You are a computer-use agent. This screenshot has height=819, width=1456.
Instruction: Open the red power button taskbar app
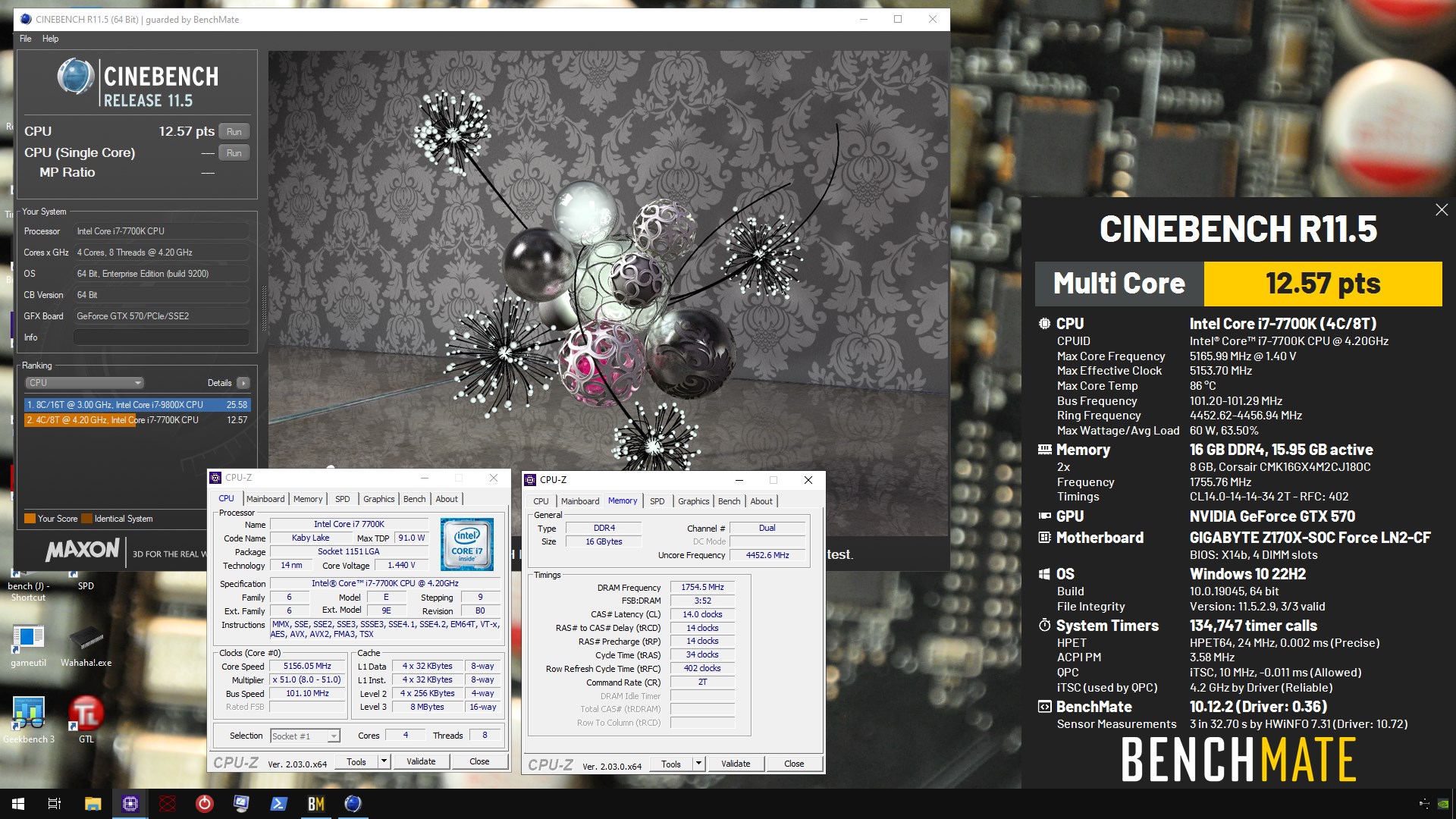pyautogui.click(x=205, y=804)
